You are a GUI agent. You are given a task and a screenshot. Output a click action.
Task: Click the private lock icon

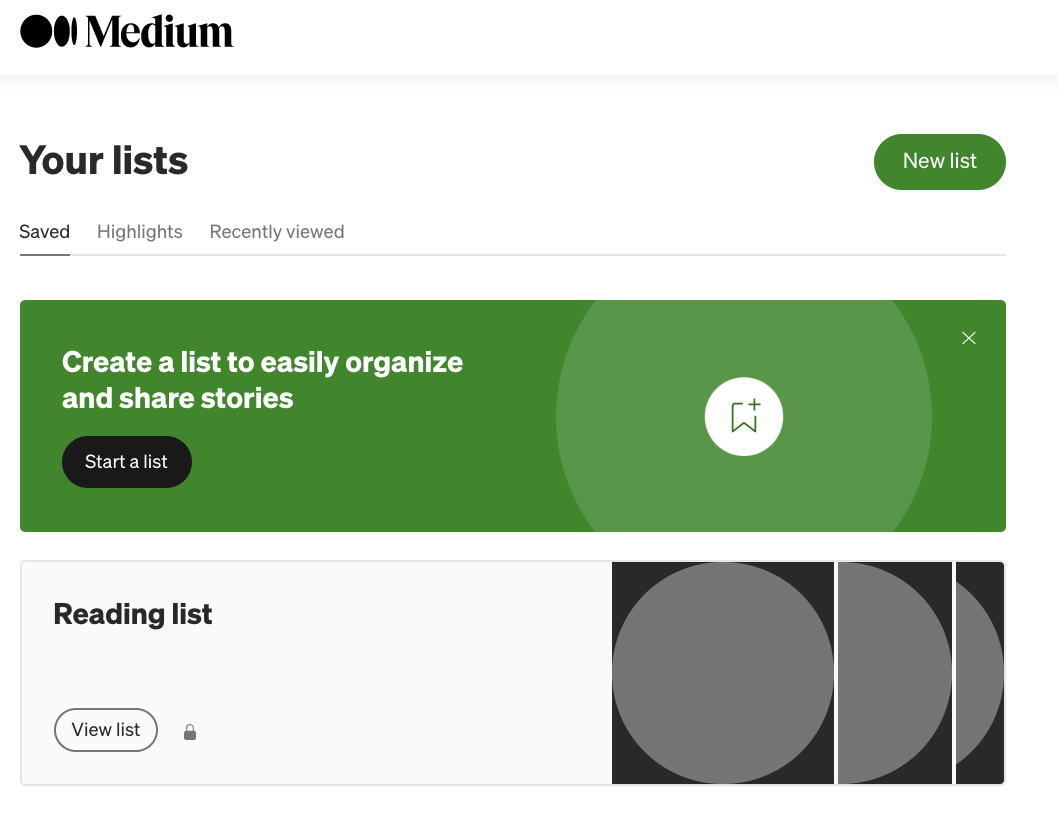point(190,732)
